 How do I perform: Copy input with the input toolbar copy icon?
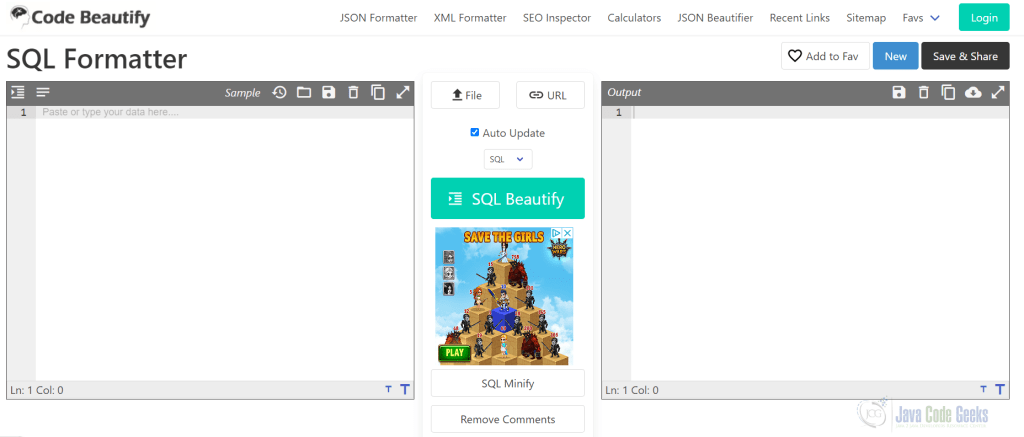point(378,93)
